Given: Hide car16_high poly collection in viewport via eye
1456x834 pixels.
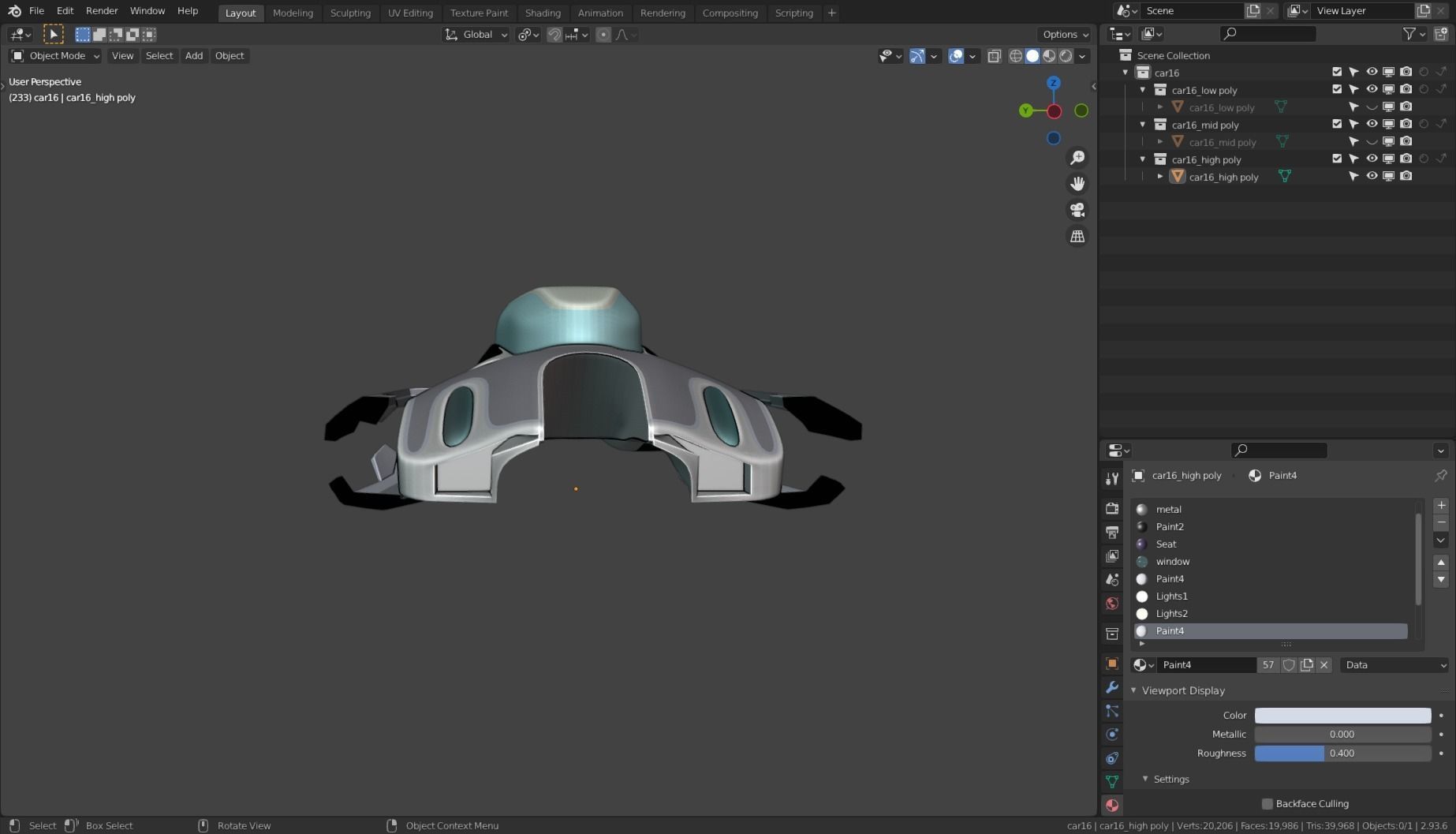Looking at the screenshot, I should pos(1372,159).
